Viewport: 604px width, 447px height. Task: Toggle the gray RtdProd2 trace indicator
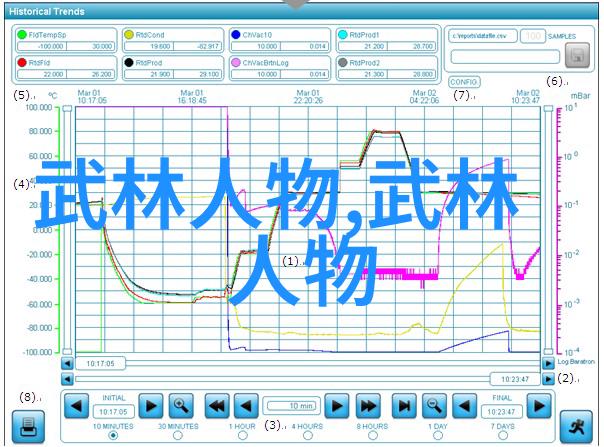click(342, 62)
